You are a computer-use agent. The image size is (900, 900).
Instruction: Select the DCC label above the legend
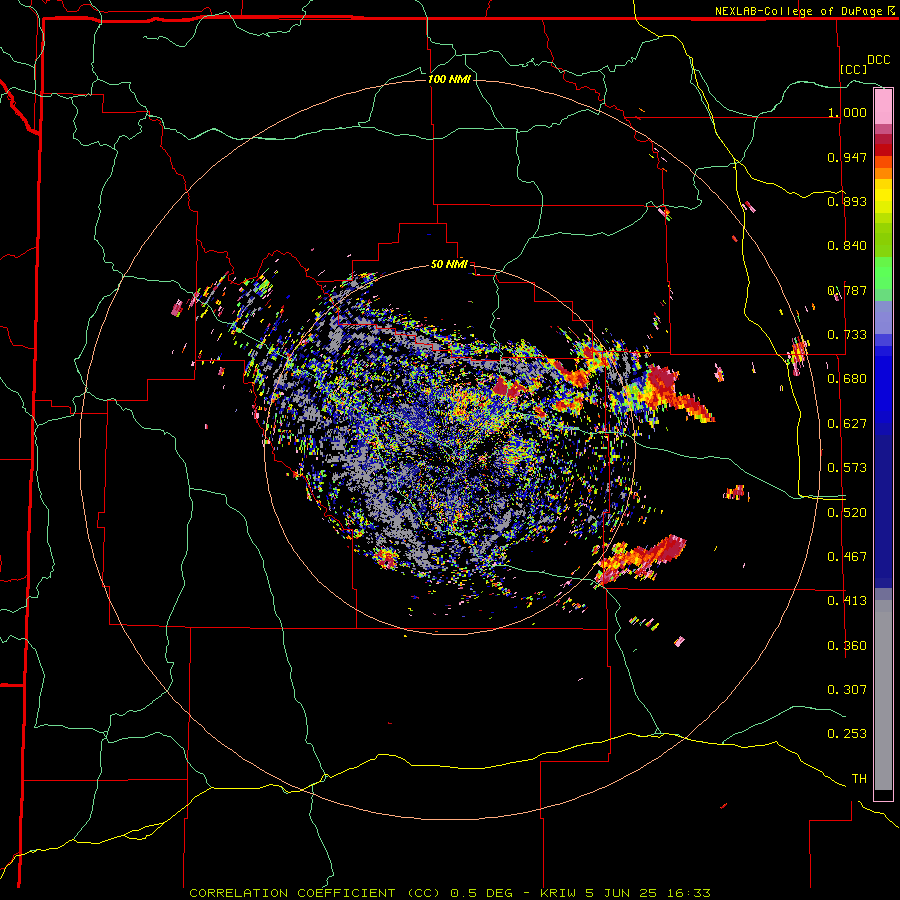[x=878, y=60]
